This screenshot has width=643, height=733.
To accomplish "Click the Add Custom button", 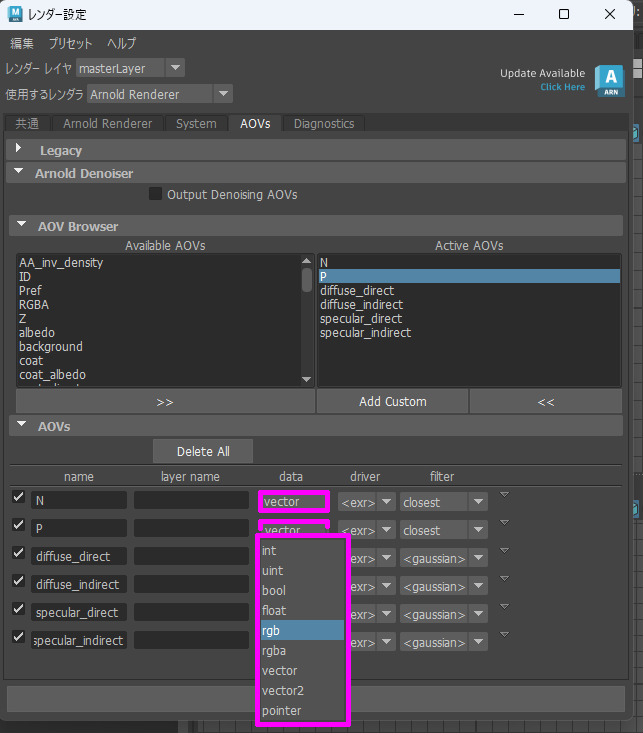I will [x=393, y=402].
